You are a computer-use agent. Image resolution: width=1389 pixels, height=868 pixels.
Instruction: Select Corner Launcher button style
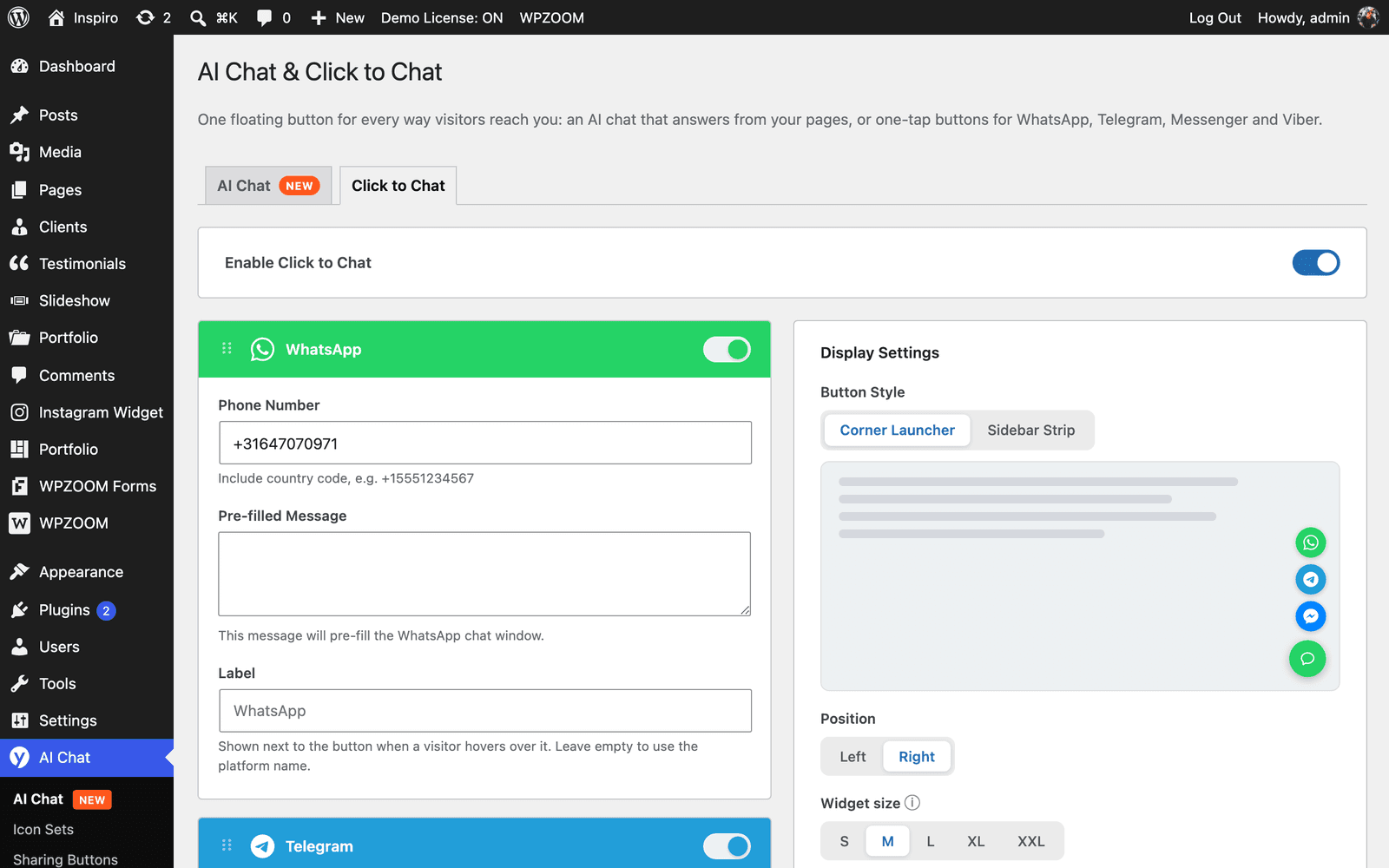tap(897, 430)
